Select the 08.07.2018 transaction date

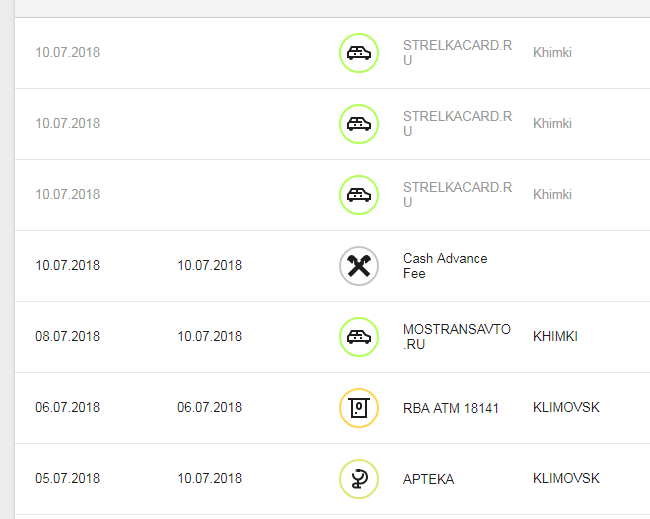(67, 337)
